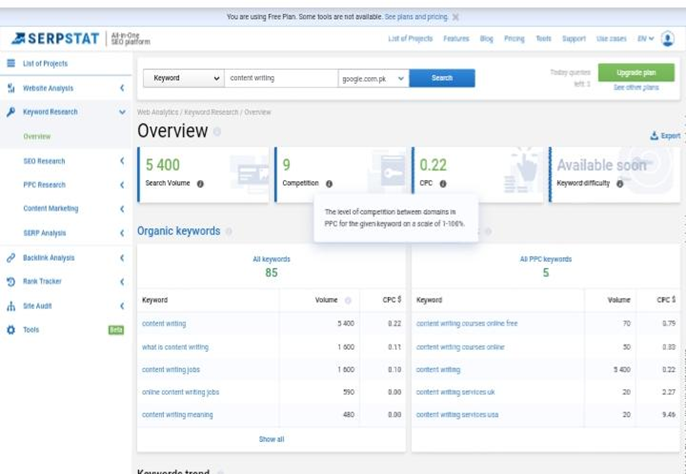Click Keyword Research breadcrumb link
The image size is (686, 474).
211,112
